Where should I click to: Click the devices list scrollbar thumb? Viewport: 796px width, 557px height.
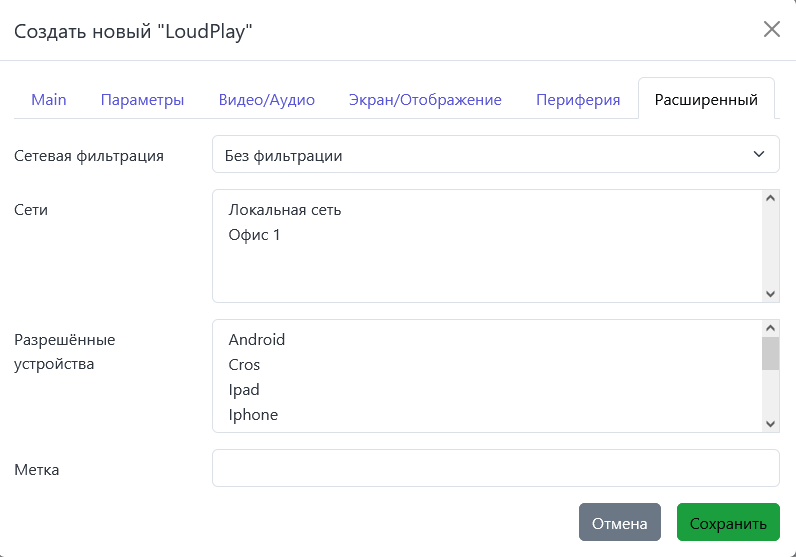pyautogui.click(x=770, y=354)
